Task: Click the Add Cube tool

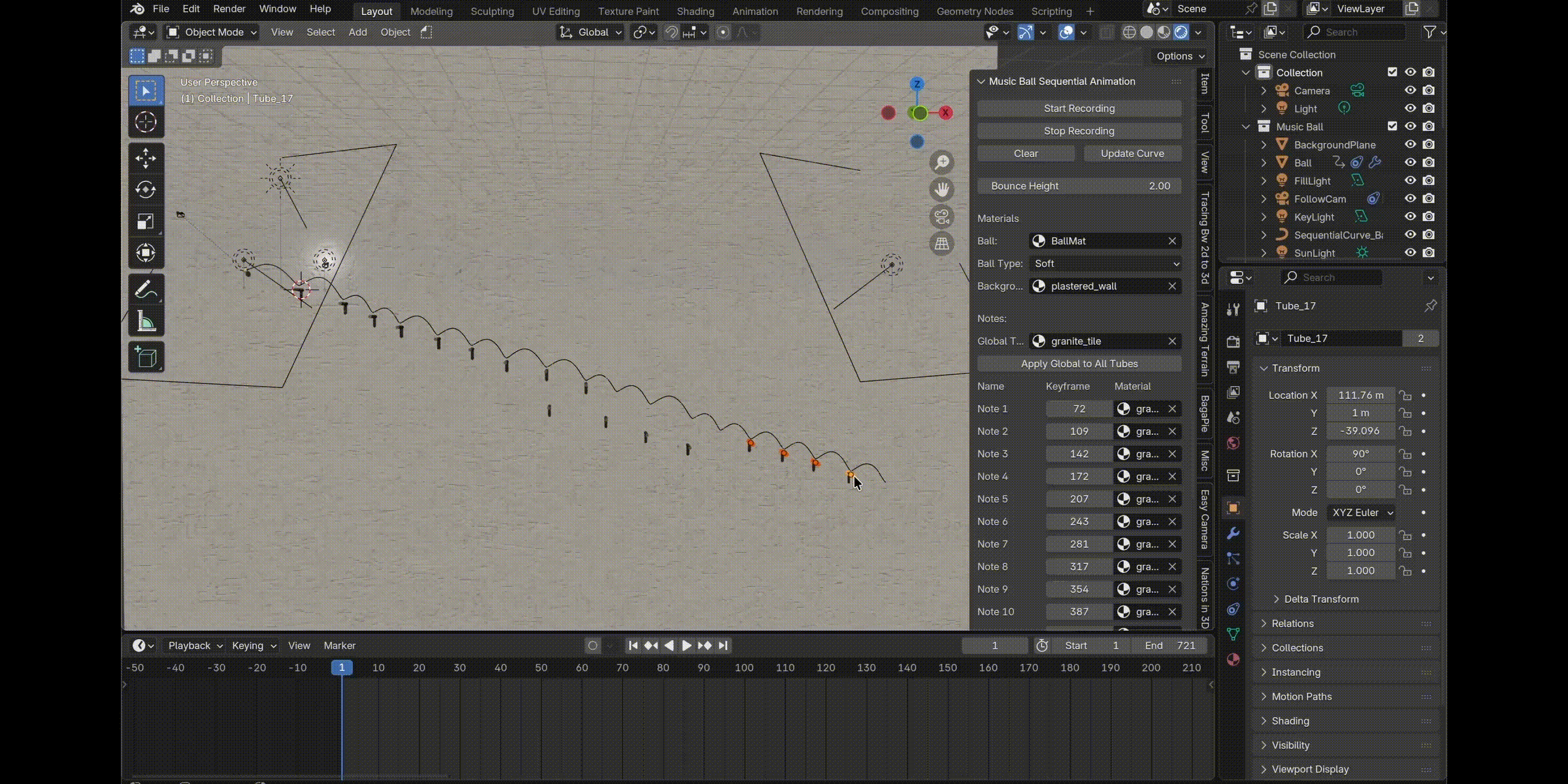Action: (146, 357)
